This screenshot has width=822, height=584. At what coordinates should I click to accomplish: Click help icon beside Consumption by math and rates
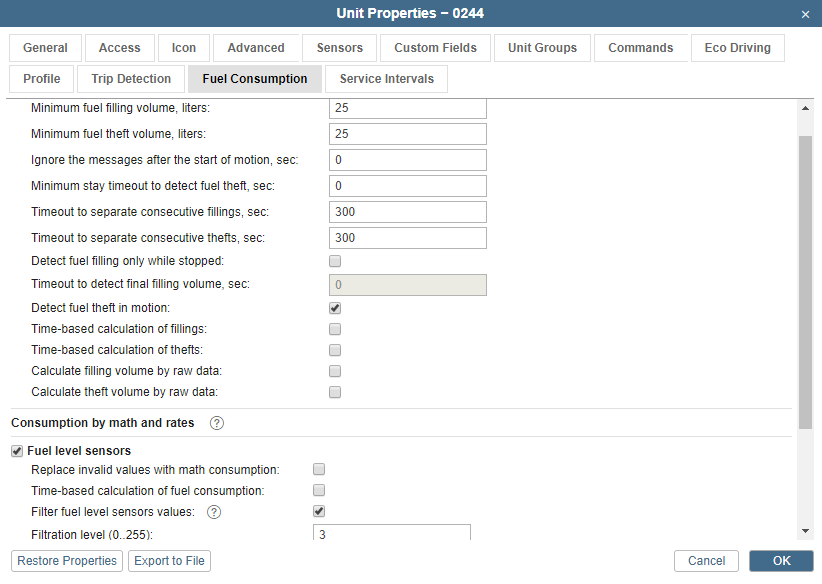point(217,423)
